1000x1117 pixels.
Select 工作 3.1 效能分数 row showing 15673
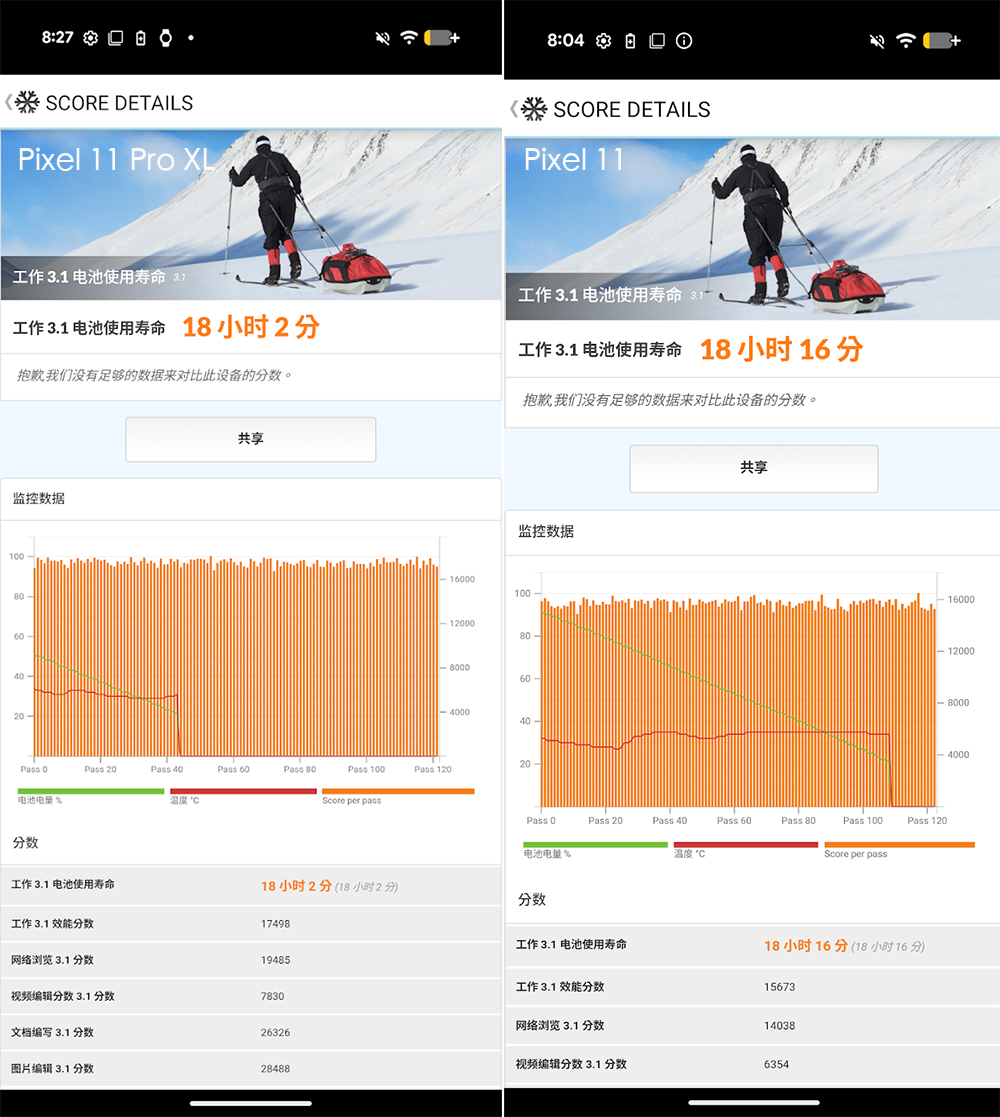point(752,987)
